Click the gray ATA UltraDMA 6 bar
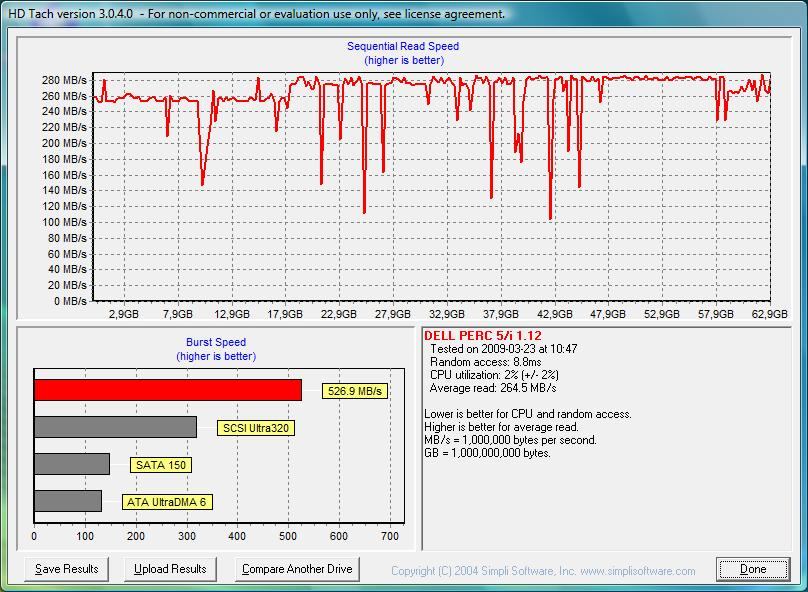The height and width of the screenshot is (592, 808). [x=68, y=501]
